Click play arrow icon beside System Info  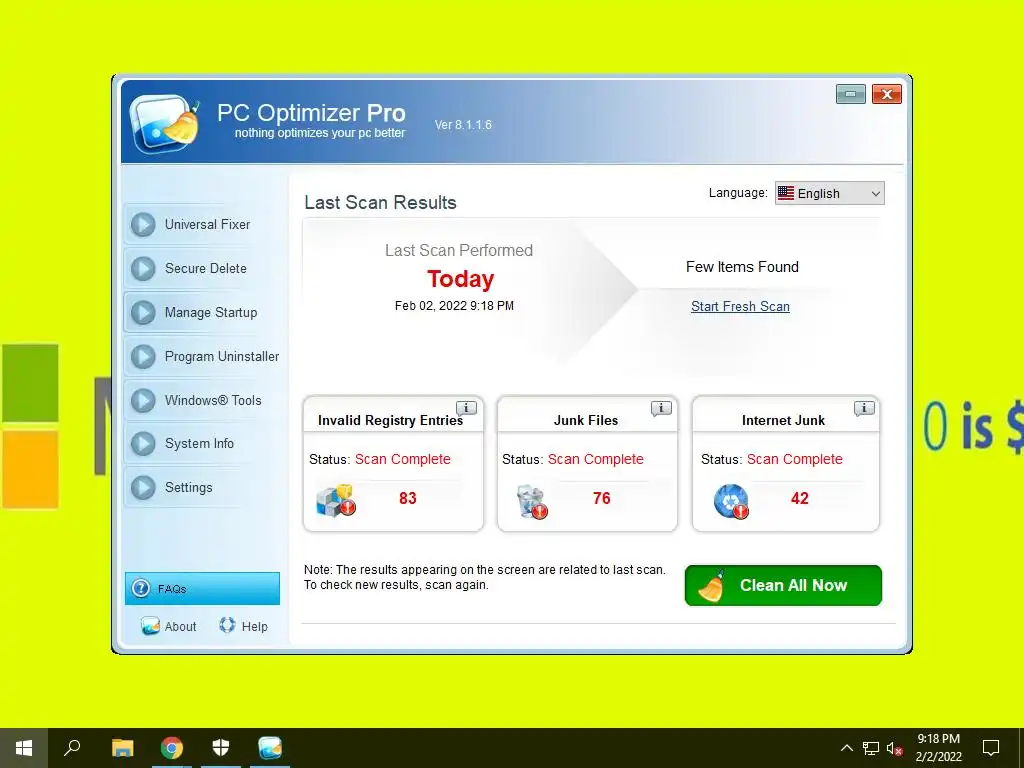[x=143, y=443]
